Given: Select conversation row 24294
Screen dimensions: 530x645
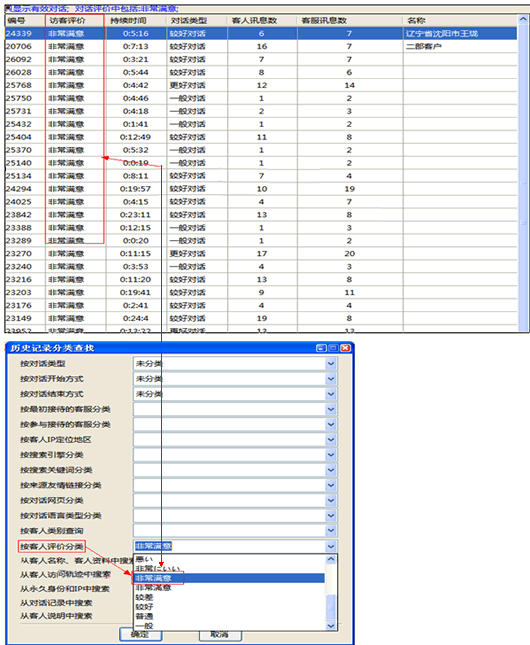Looking at the screenshot, I should point(261,189).
